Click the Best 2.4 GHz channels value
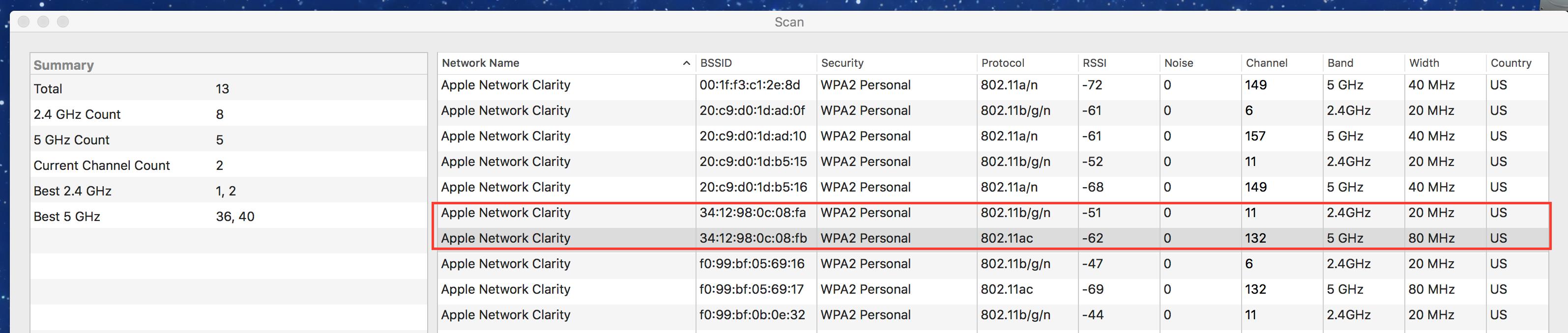Screen dimensions: 1568x333 click(x=227, y=190)
